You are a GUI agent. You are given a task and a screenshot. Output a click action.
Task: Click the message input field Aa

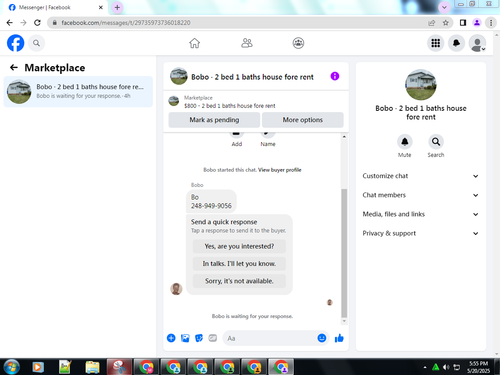(x=270, y=338)
